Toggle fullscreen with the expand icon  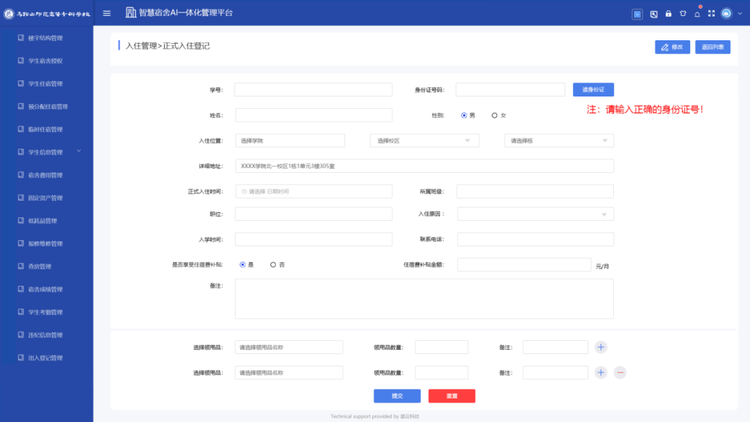[711, 14]
